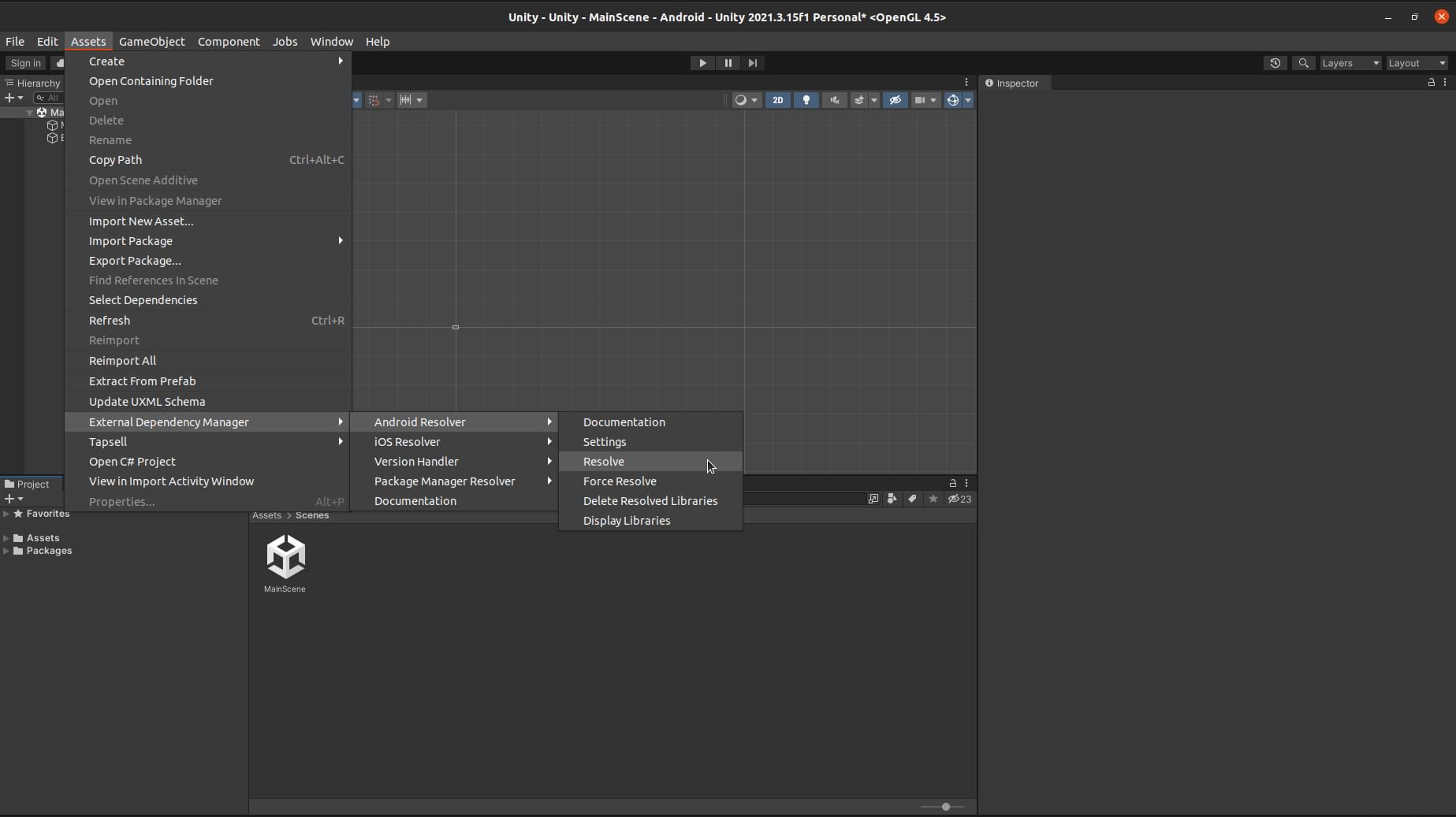Click the Pause playback button
Image resolution: width=1456 pixels, height=817 pixels.
click(728, 63)
